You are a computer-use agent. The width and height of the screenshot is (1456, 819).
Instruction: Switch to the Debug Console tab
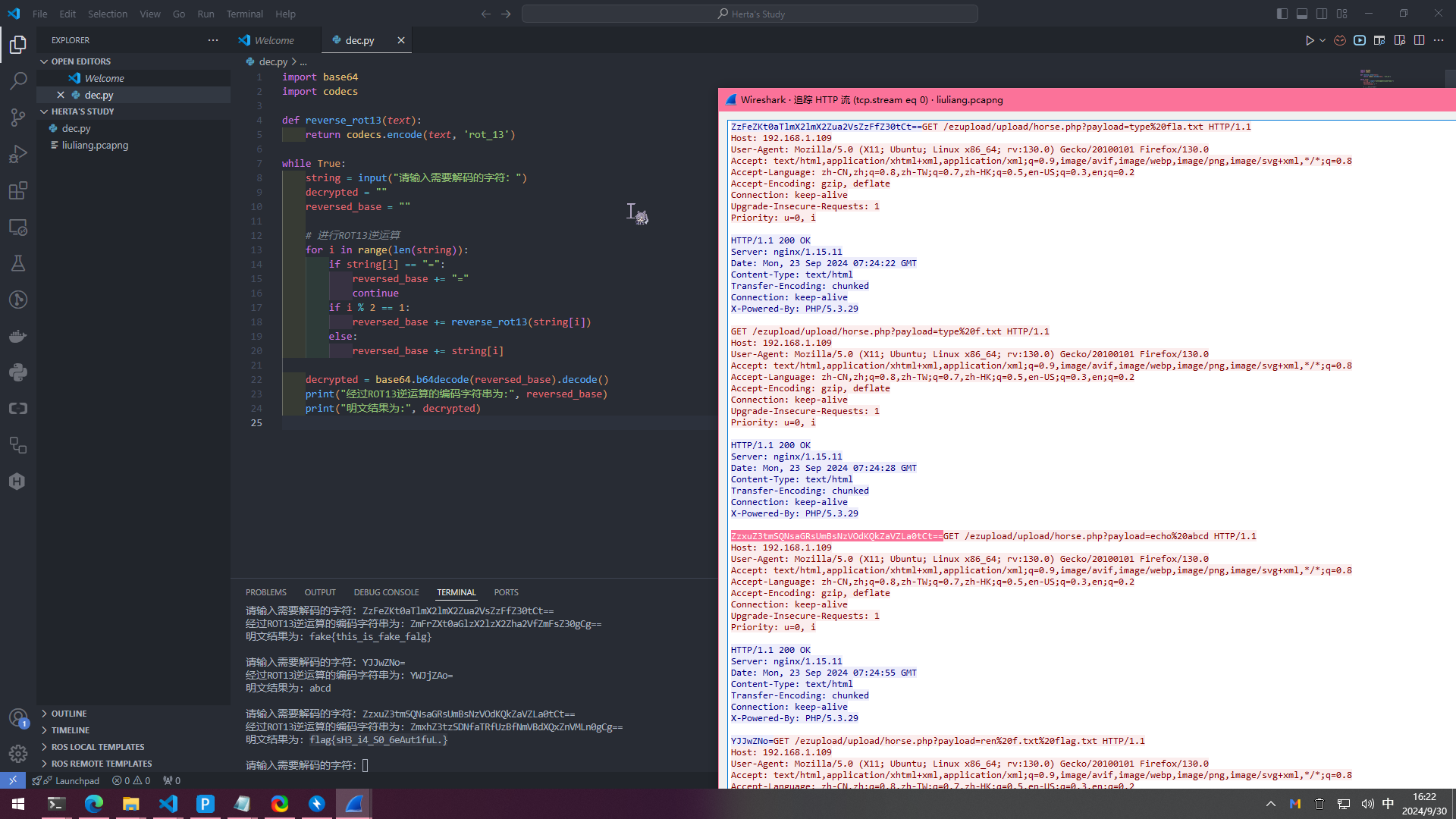coord(386,592)
